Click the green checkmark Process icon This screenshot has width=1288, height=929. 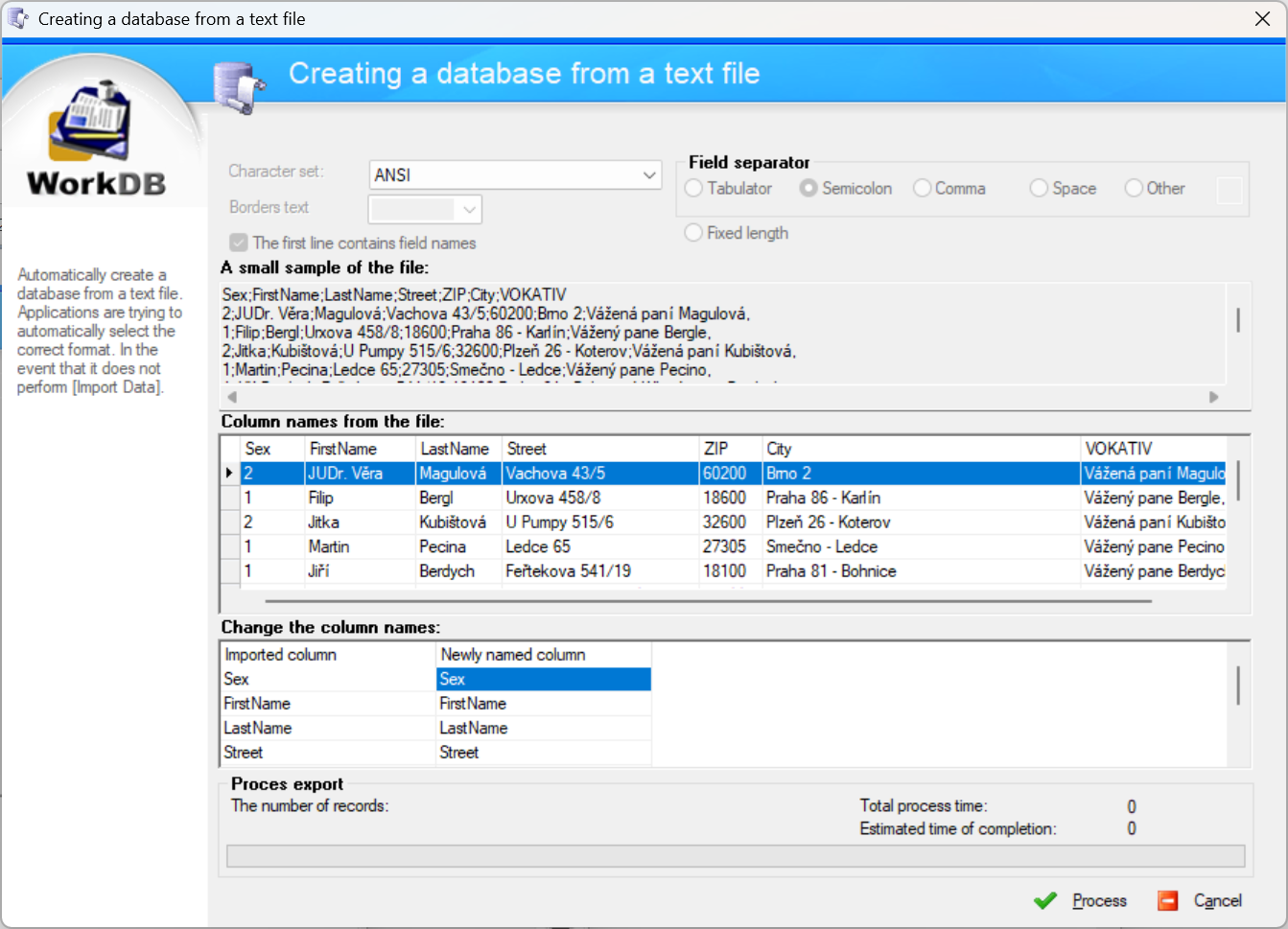point(1045,900)
